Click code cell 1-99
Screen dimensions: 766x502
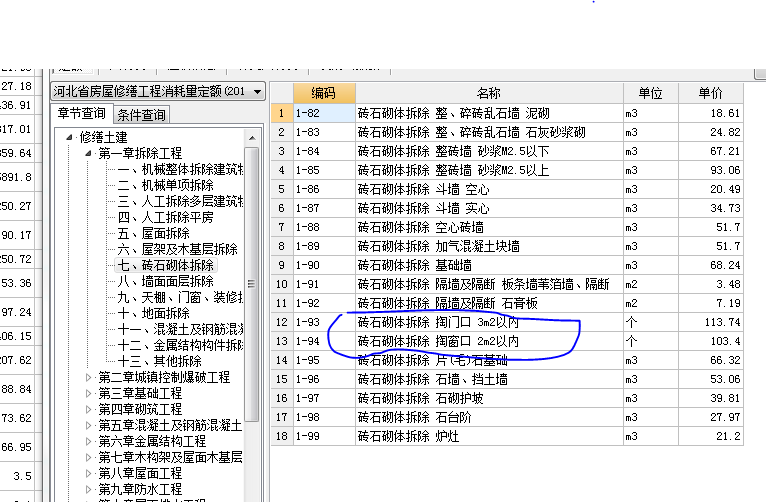[324, 436]
